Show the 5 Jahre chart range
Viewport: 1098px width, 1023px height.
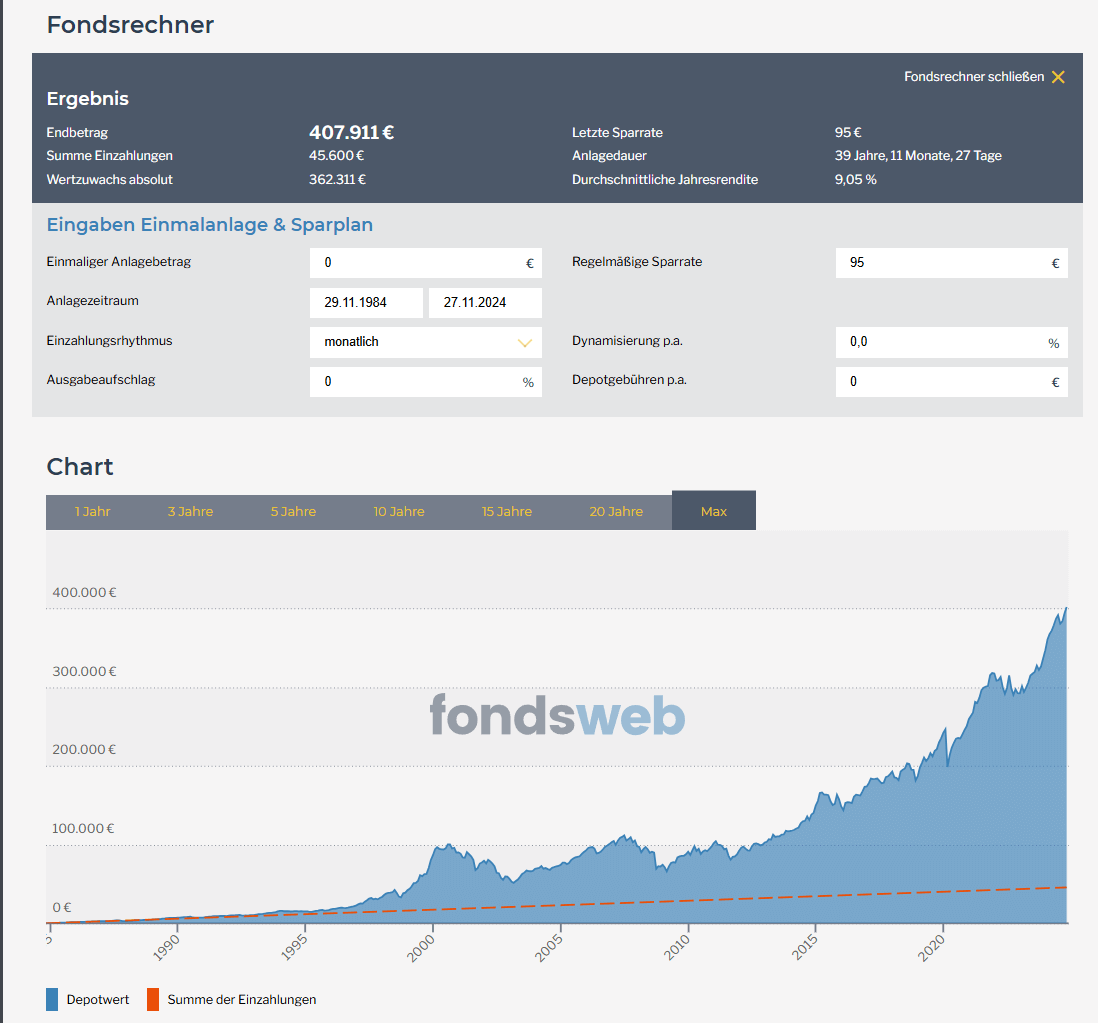click(x=293, y=511)
